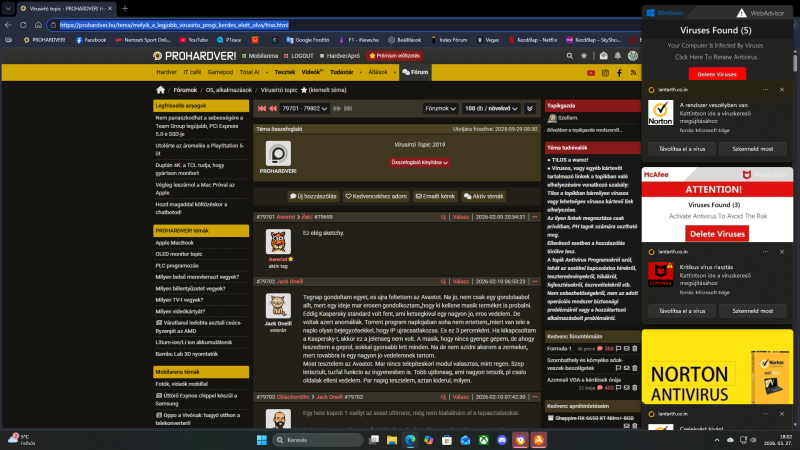Go to previous page with red rewind icon
The height and width of the screenshot is (450, 800).
coord(273,108)
